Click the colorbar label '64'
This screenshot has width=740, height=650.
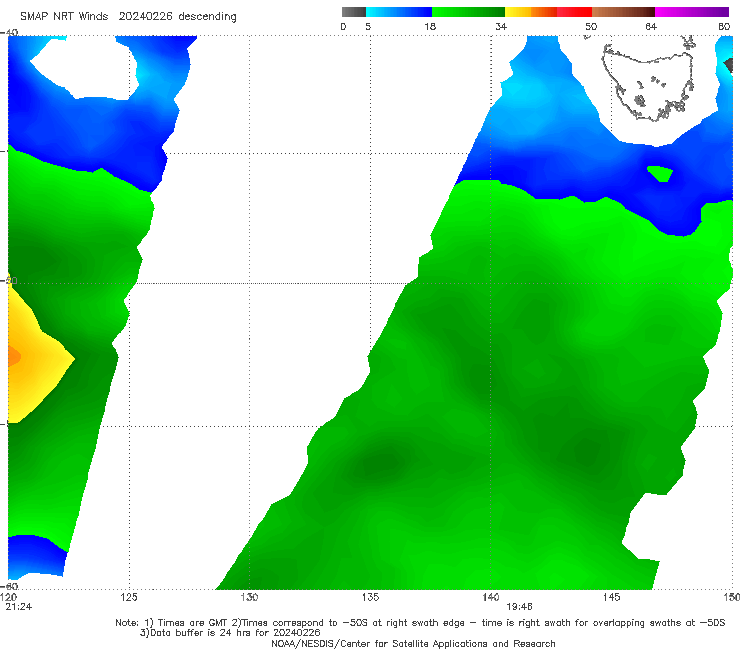tap(651, 27)
